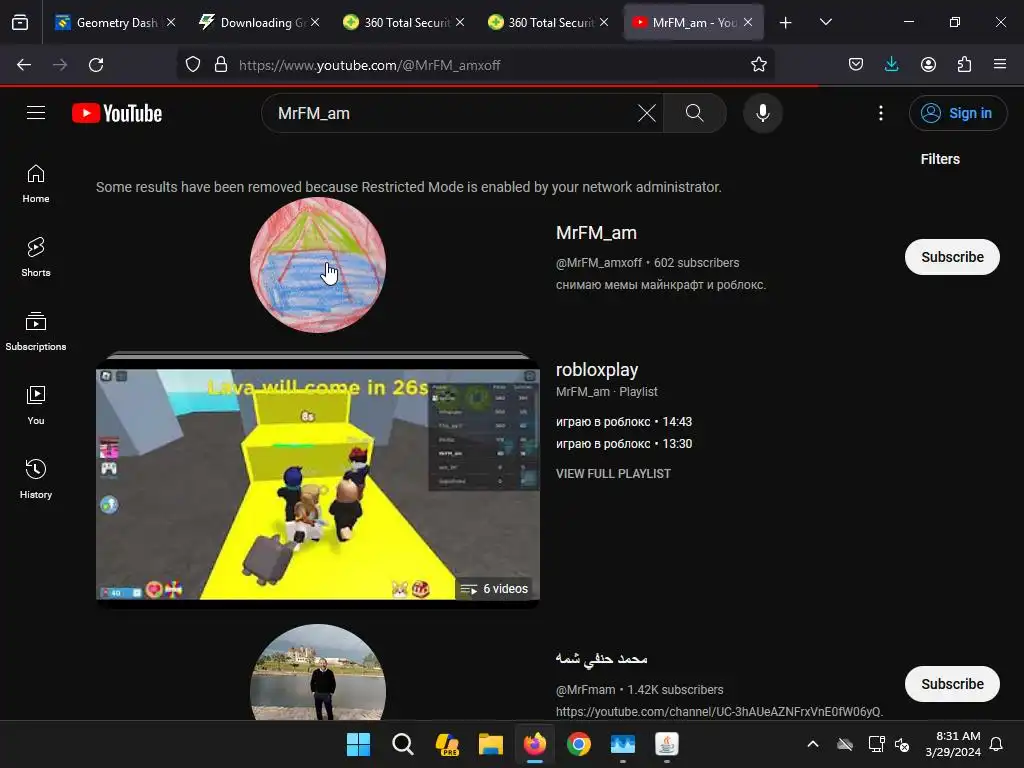Viewport: 1024px width, 768px height.
Task: Click the YouTube search magnifier button
Action: pos(694,113)
